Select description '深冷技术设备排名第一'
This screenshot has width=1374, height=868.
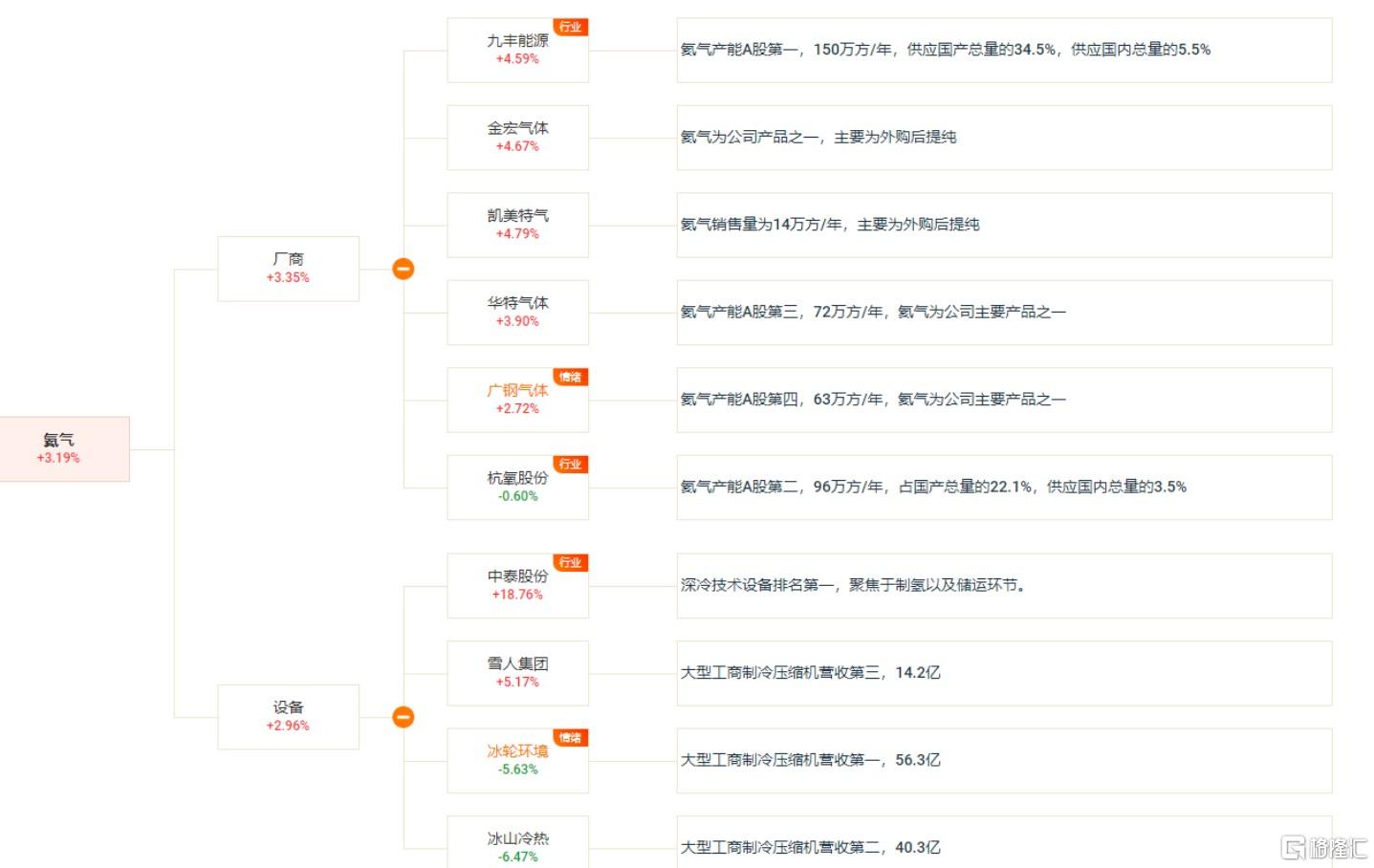[1004, 586]
